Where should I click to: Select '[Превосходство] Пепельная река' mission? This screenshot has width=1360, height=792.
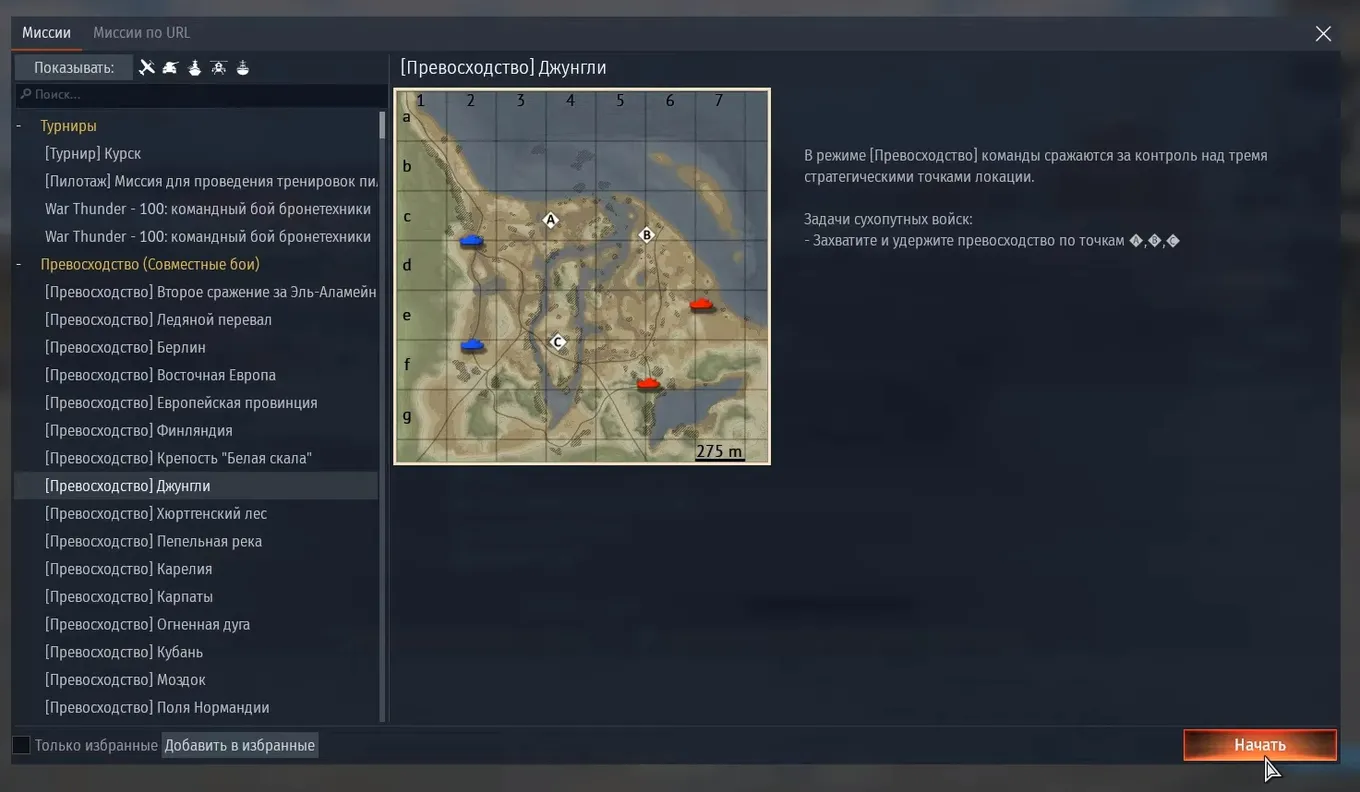(x=196, y=541)
